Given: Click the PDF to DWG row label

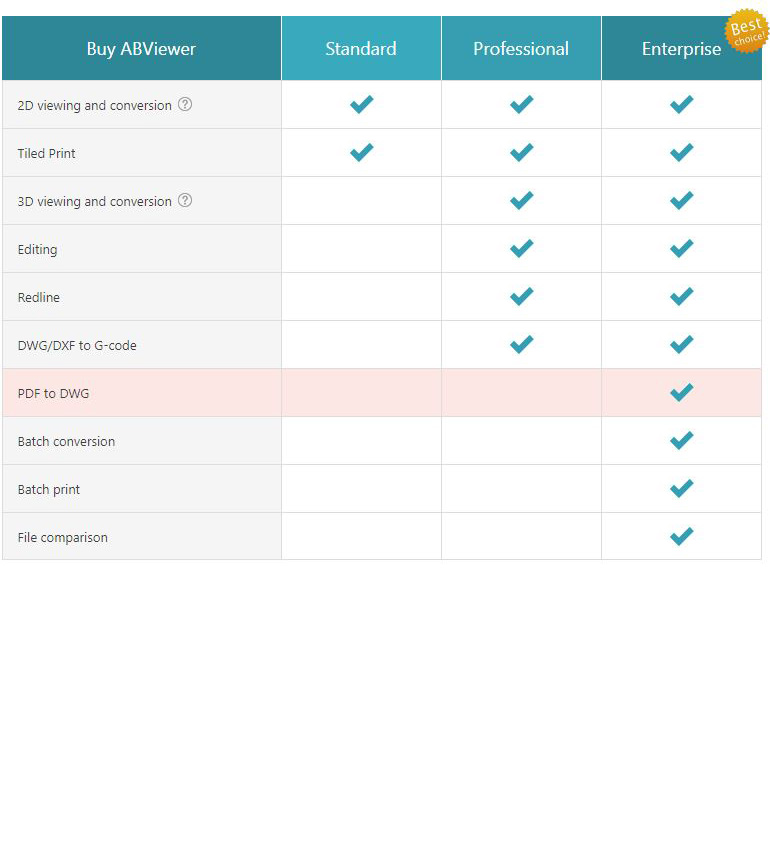Looking at the screenshot, I should click(x=53, y=393).
